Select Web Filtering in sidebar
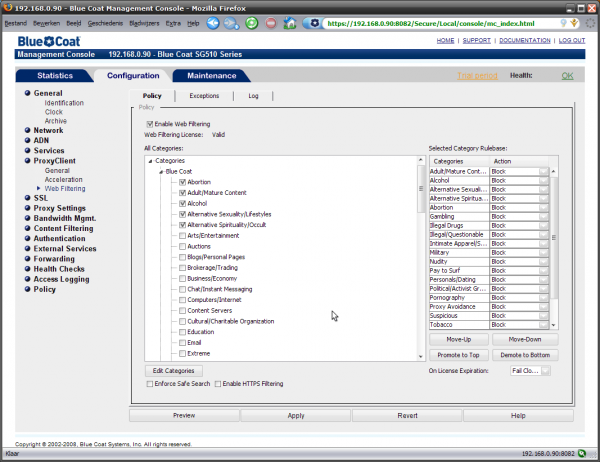 pos(65,189)
